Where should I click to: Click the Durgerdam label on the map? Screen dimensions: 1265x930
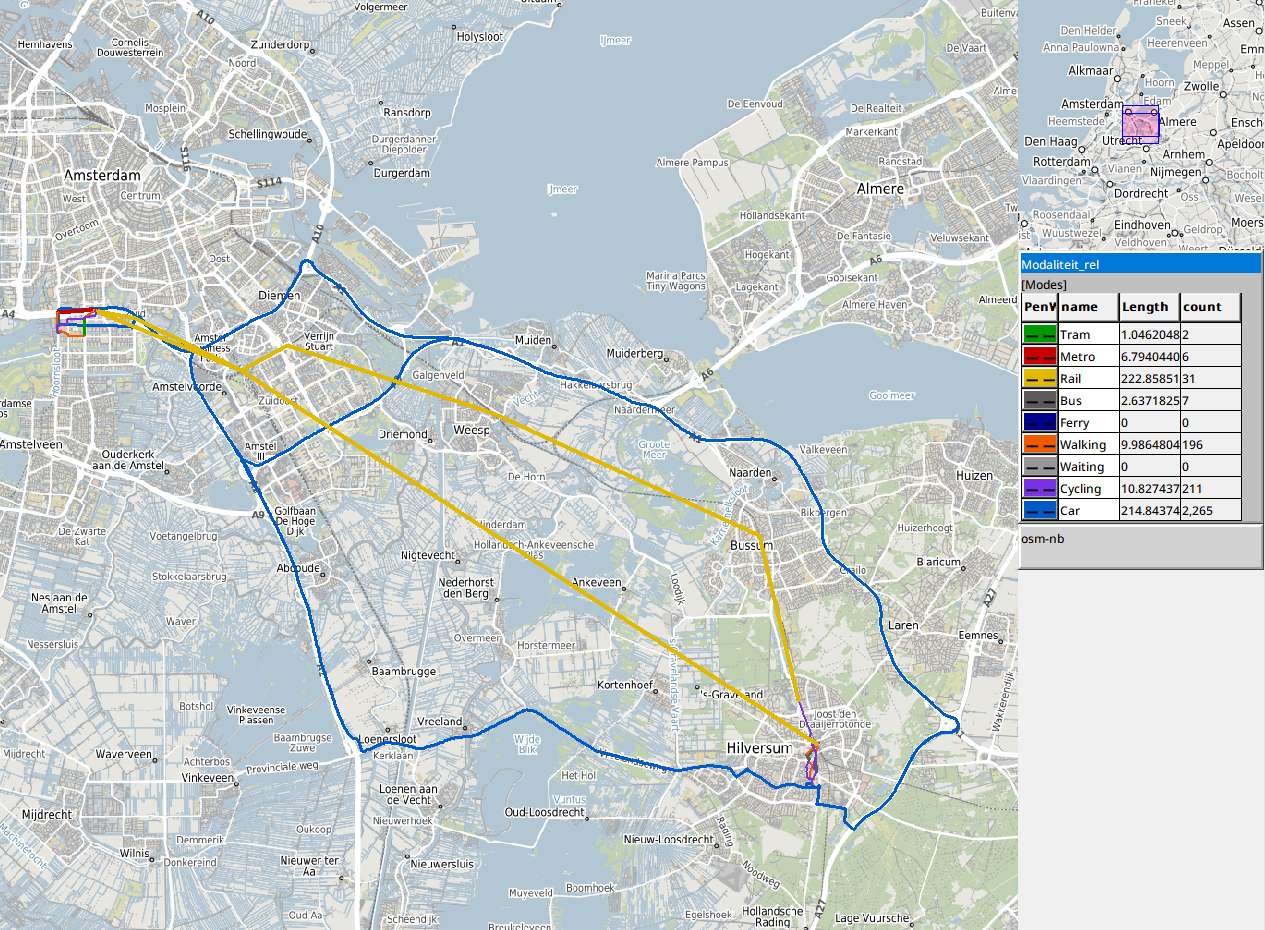pyautogui.click(x=401, y=174)
